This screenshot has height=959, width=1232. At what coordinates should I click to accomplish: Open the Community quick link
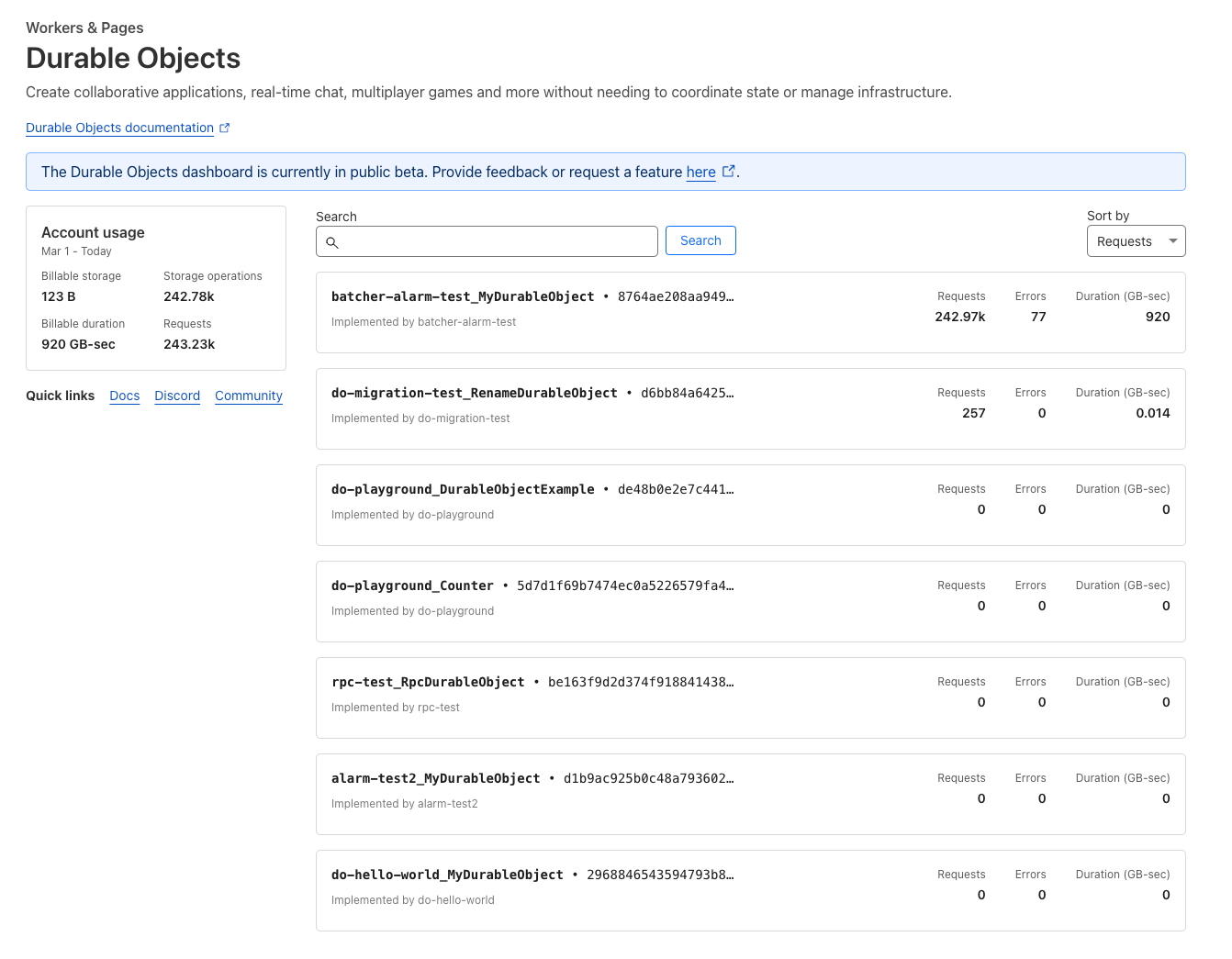click(249, 396)
